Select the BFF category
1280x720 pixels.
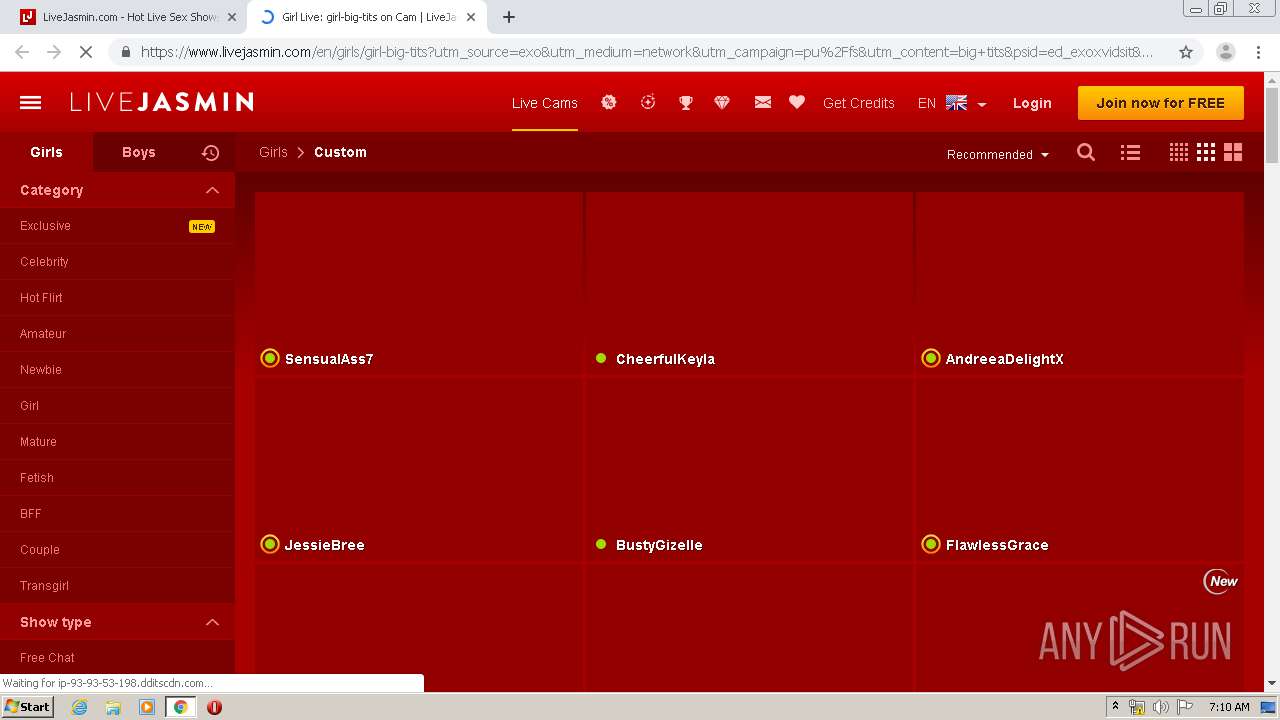pos(117,514)
